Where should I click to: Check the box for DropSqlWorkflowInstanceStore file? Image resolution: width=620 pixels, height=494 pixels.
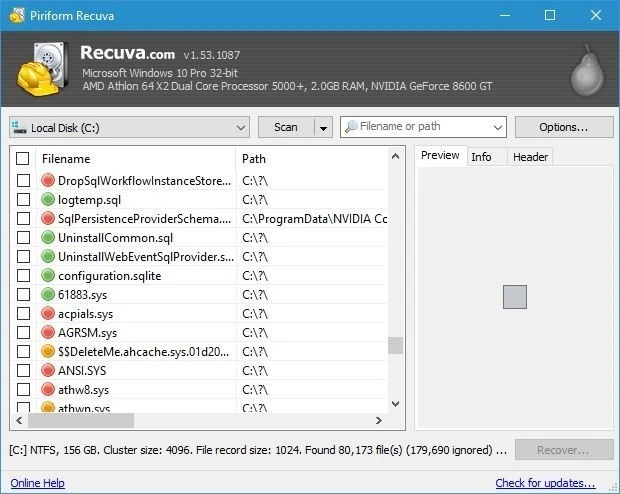point(23,180)
